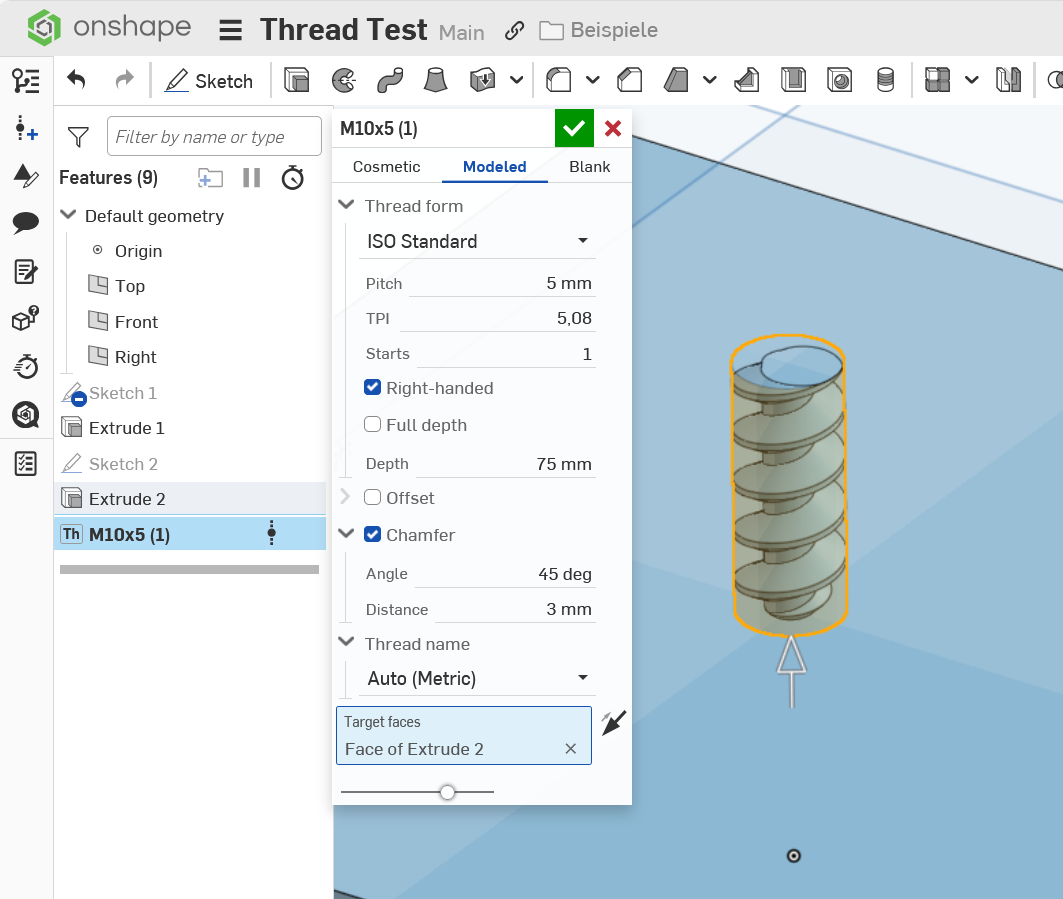
Task: Select the Hole tool
Action: tap(839, 80)
